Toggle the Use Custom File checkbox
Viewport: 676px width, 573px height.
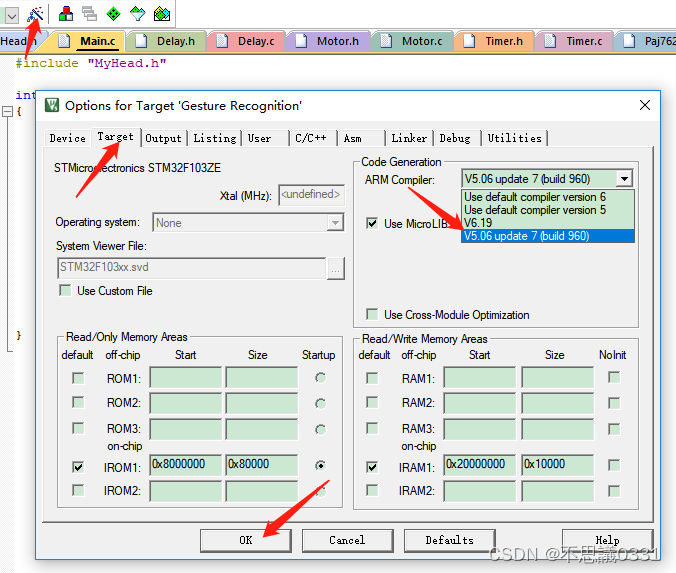click(x=66, y=291)
